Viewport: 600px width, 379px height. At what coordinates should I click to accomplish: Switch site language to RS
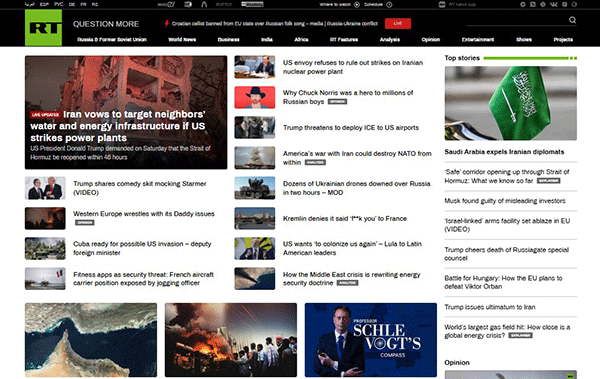tap(95, 5)
